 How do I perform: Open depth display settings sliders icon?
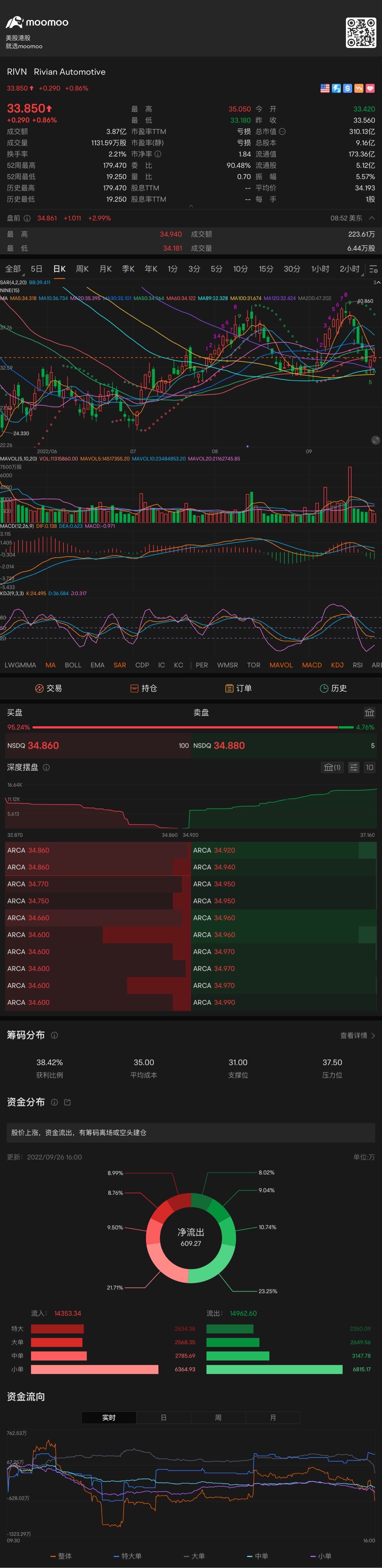[353, 768]
